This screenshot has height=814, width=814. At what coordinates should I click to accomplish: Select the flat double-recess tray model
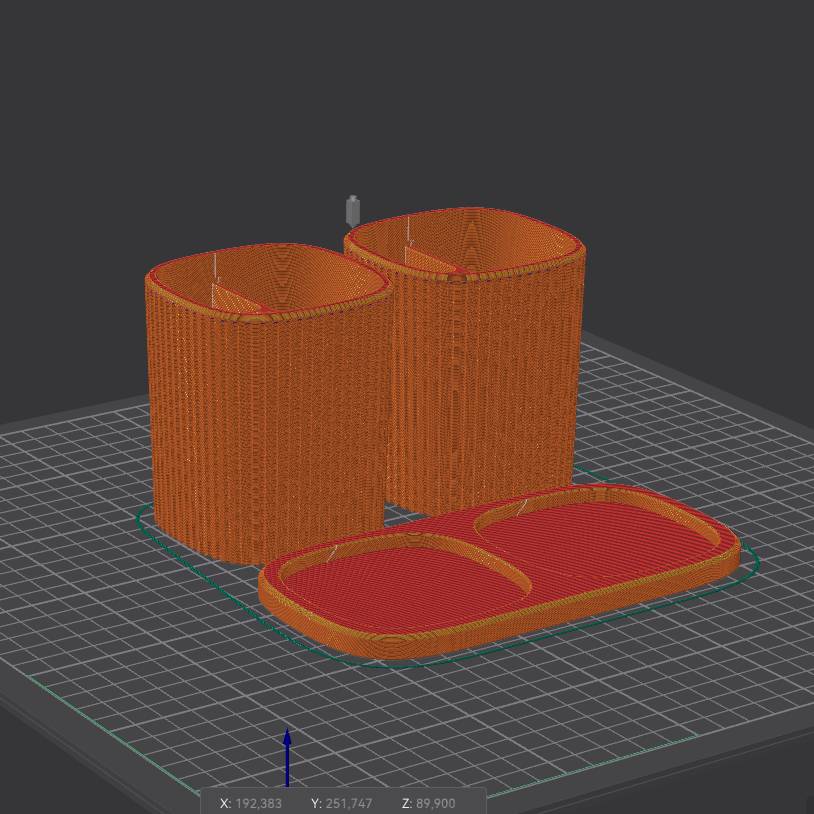[499, 571]
